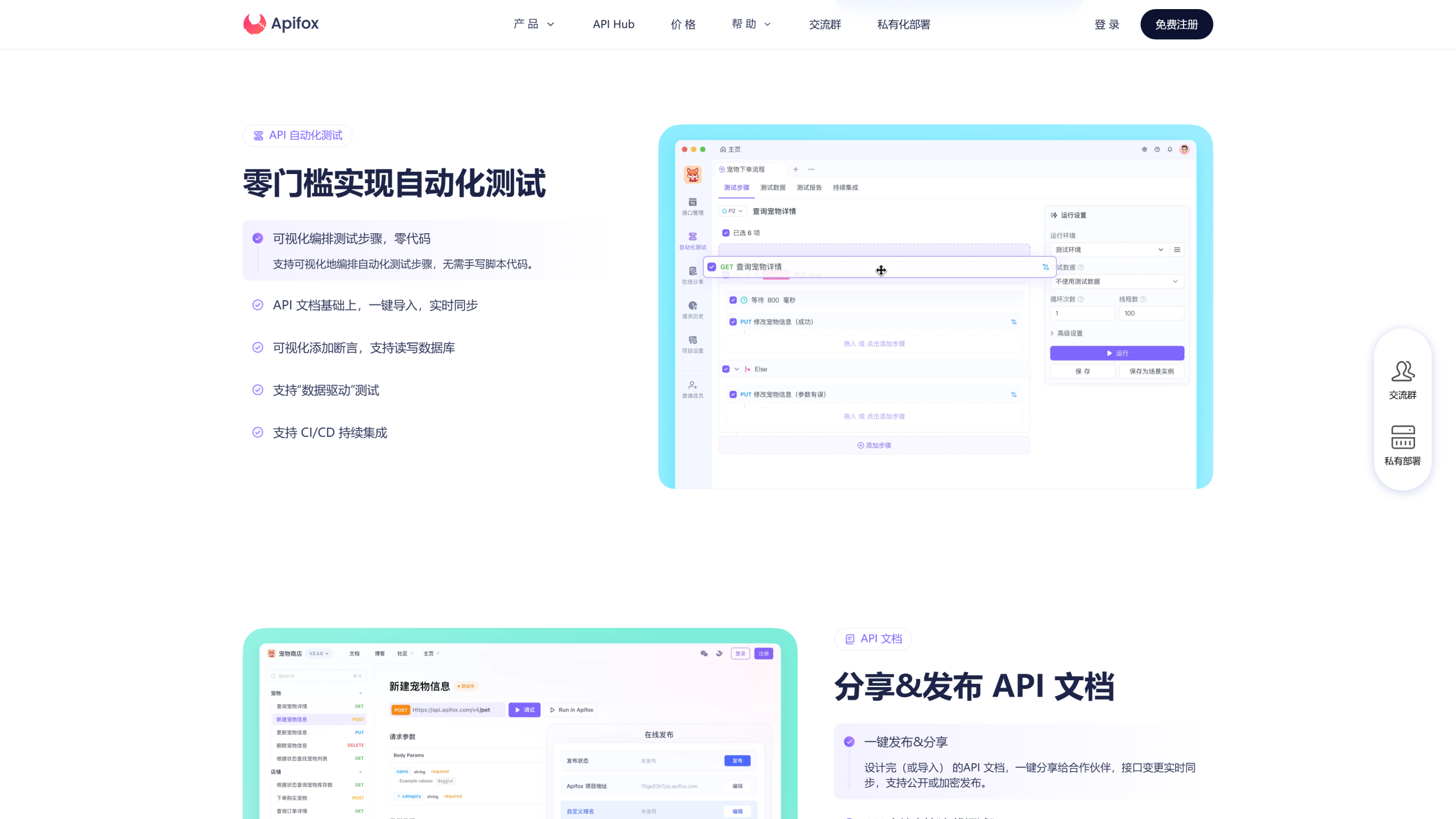Click the help question mark icon

(x=1157, y=150)
